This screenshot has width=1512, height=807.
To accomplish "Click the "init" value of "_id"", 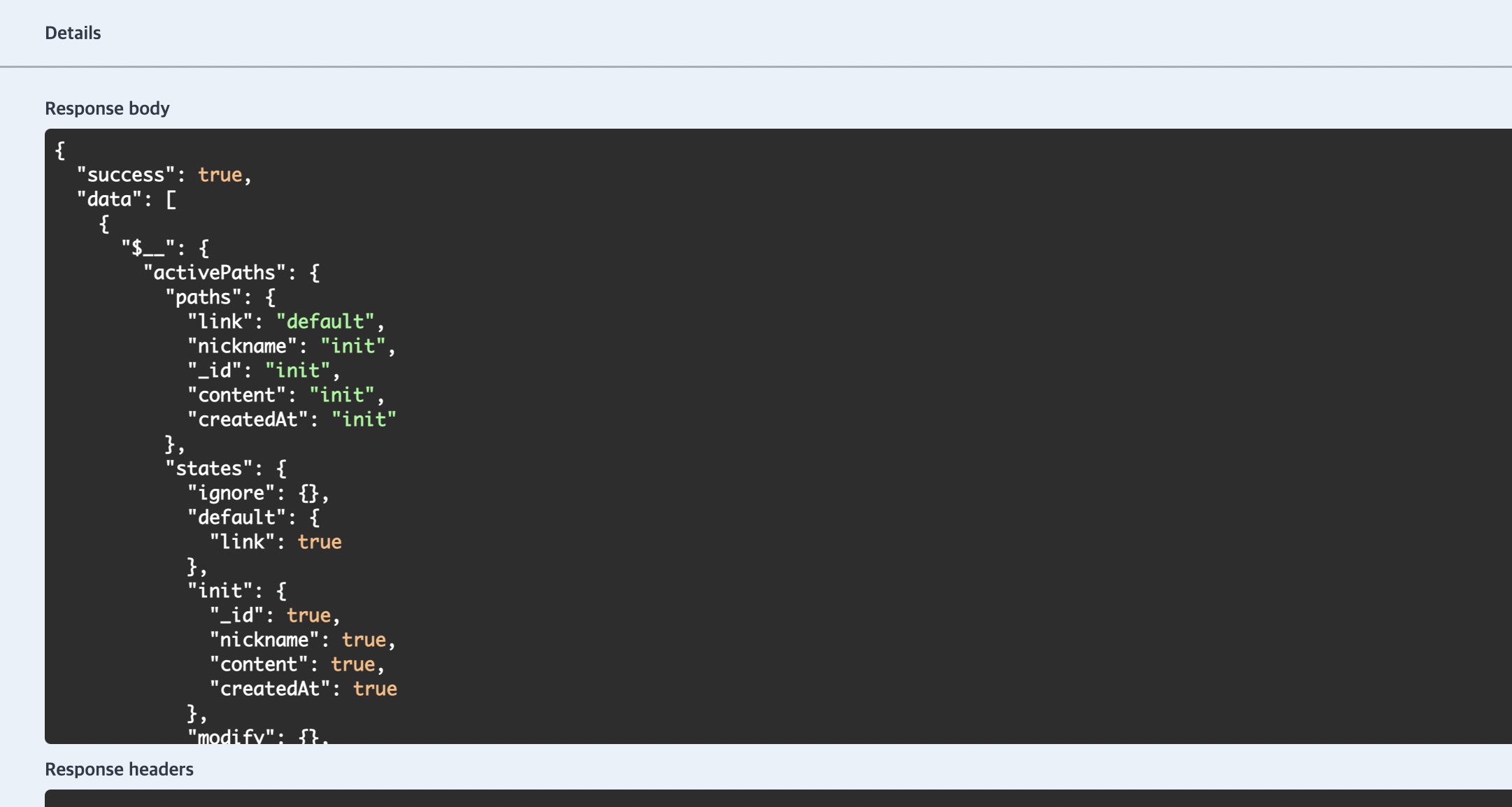I will pos(297,371).
